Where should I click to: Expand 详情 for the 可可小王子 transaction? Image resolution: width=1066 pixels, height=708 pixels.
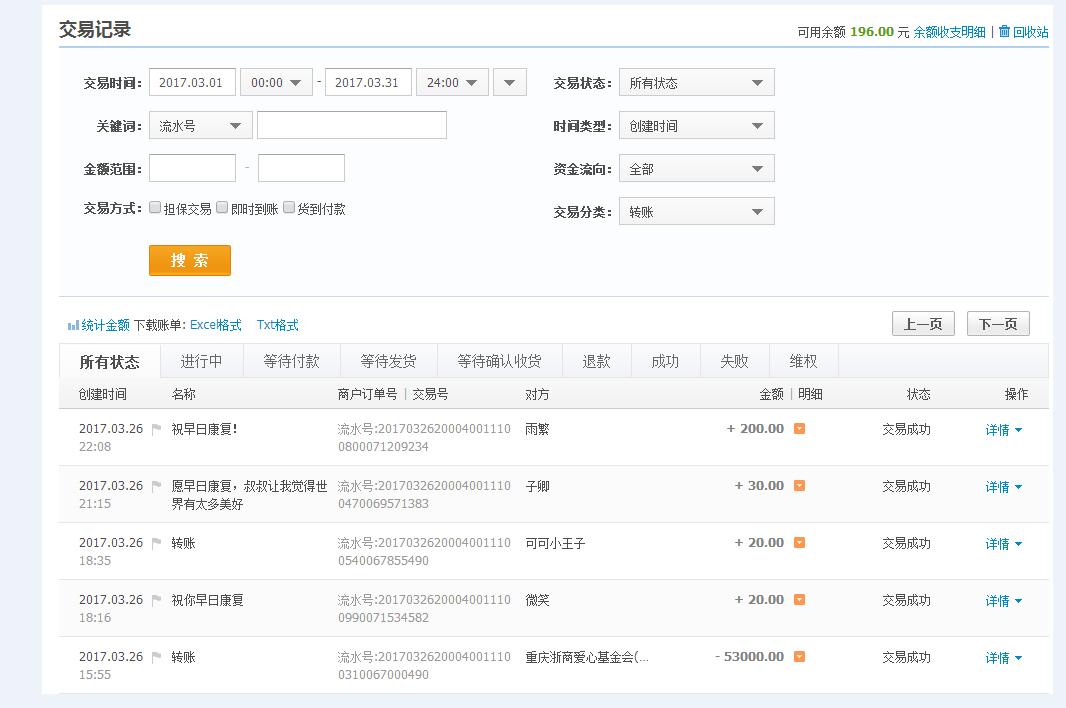(x=1003, y=544)
